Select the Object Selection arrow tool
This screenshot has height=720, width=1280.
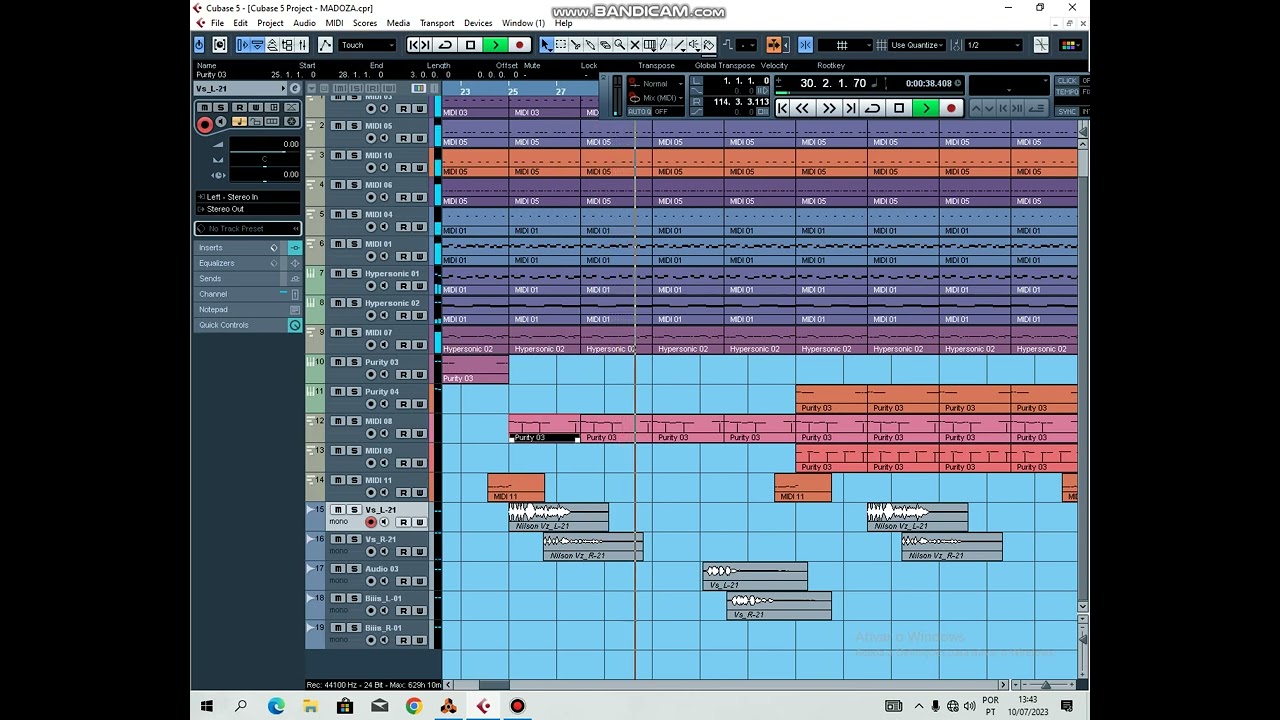(x=547, y=45)
